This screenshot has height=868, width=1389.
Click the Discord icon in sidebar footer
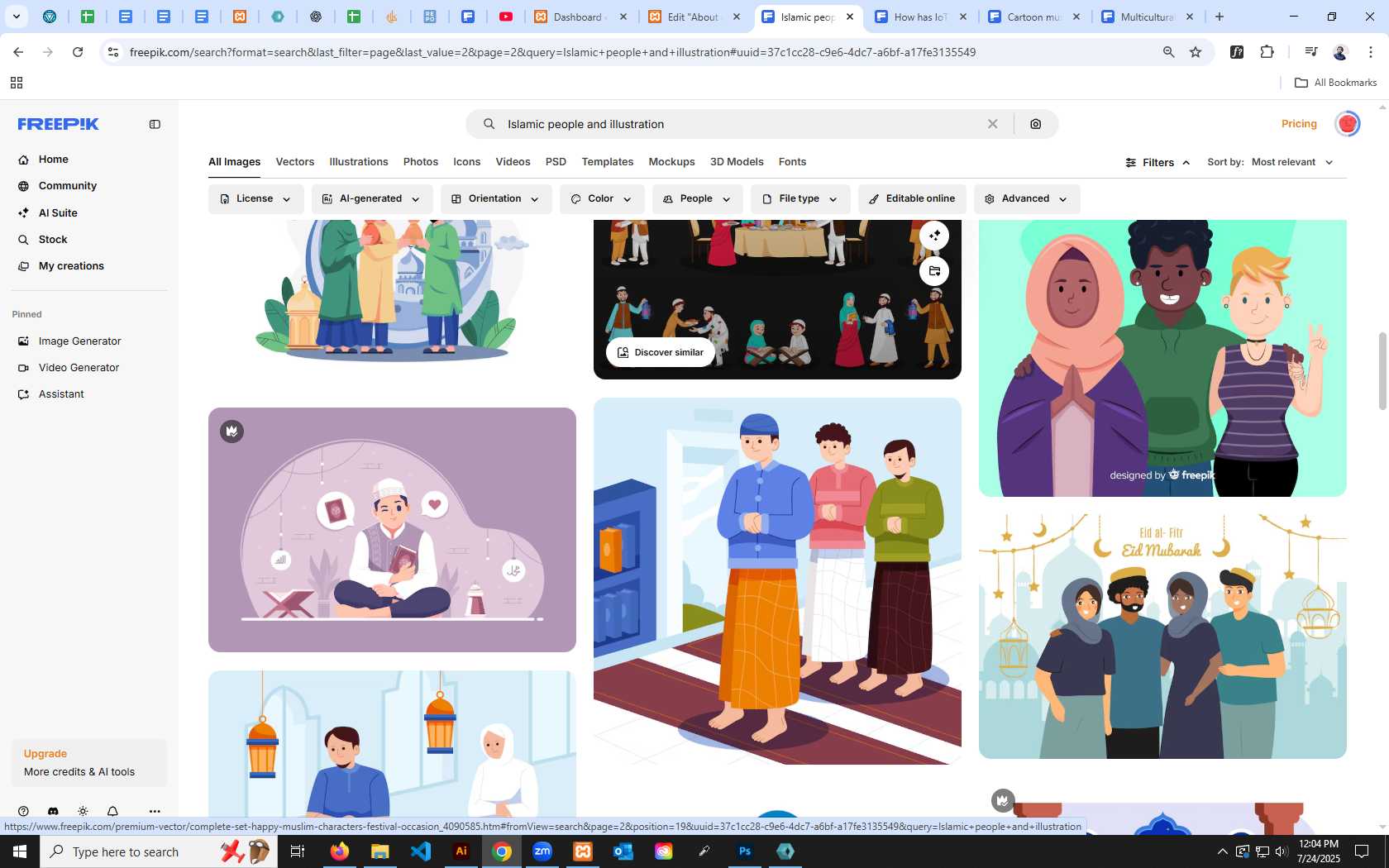click(x=53, y=812)
